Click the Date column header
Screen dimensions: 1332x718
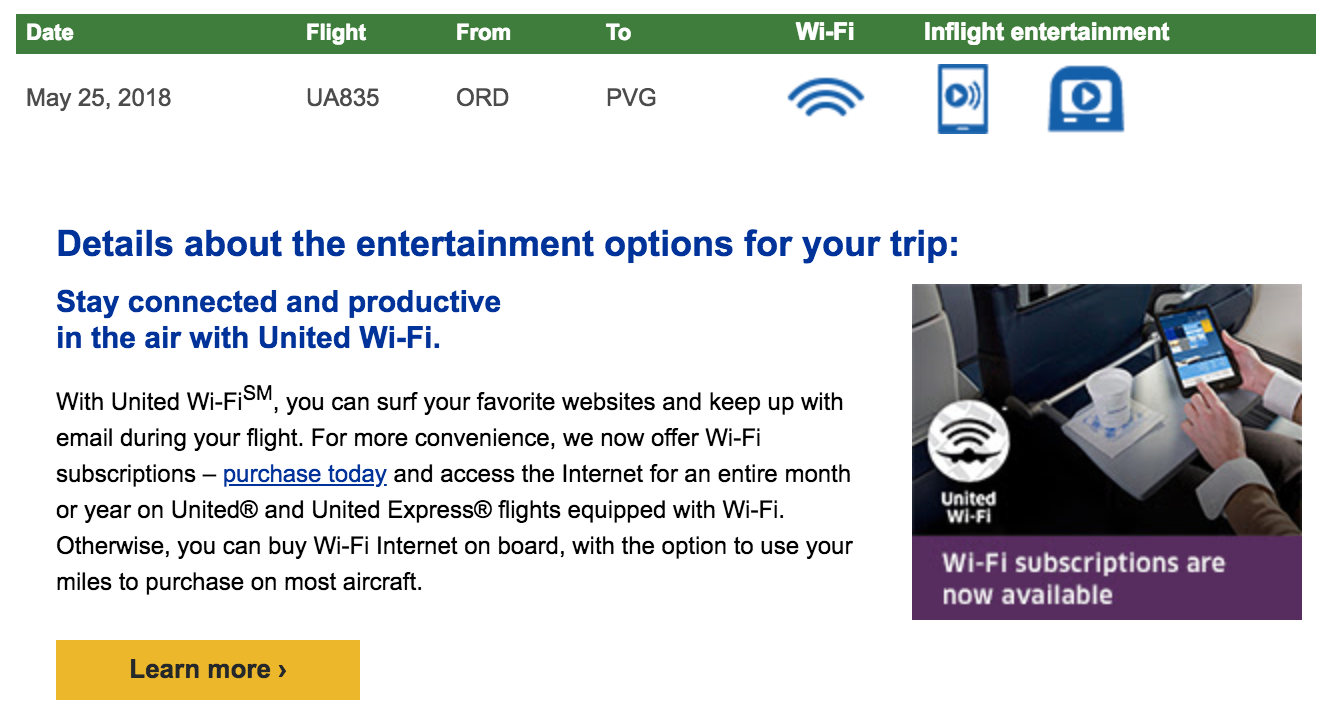[x=50, y=32]
